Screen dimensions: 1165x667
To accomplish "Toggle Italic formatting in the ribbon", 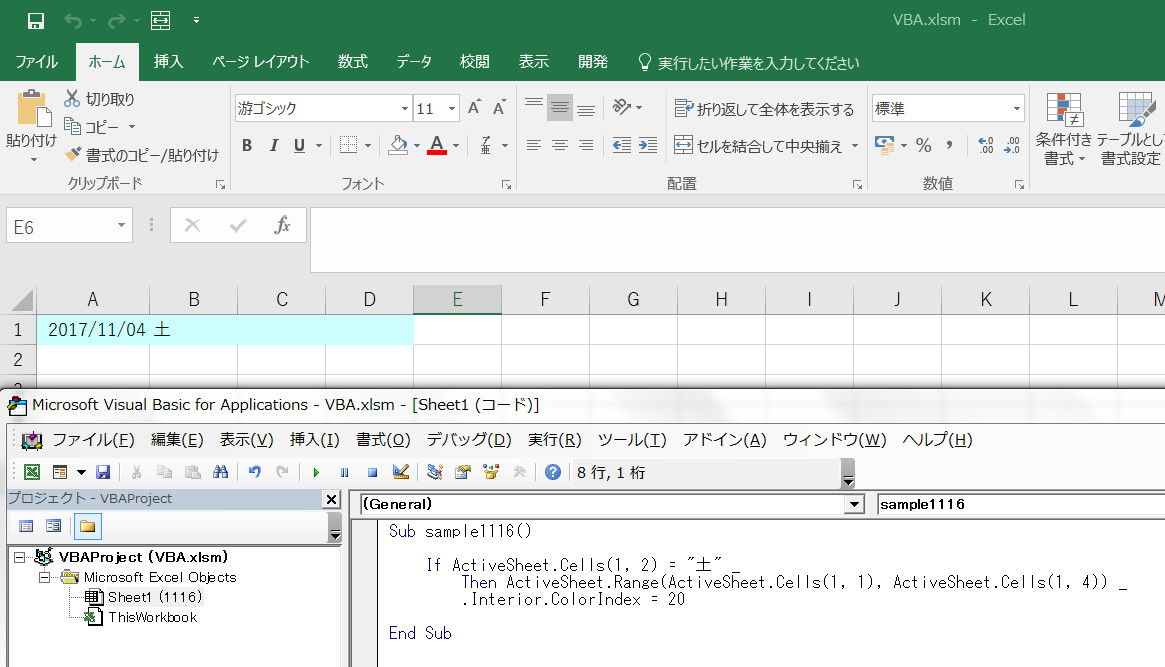I will [273, 146].
